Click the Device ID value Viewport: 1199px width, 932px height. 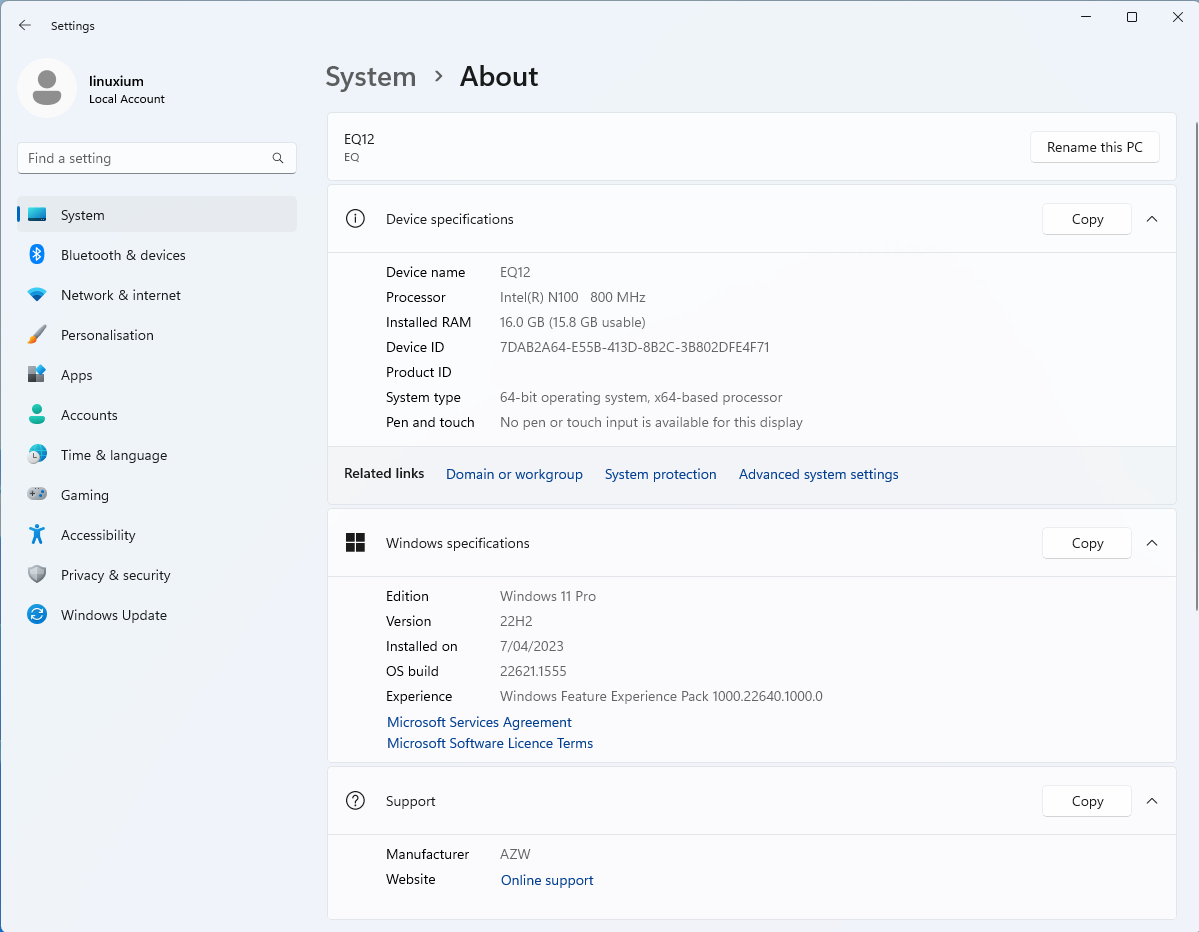tap(634, 347)
